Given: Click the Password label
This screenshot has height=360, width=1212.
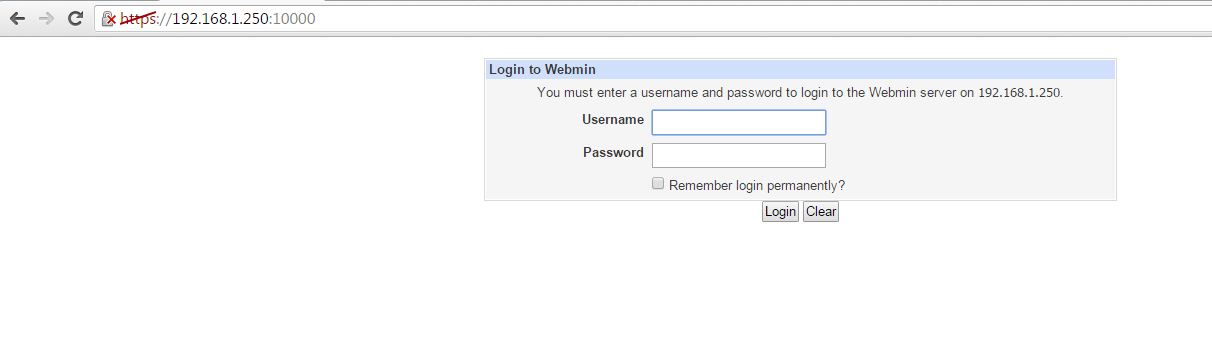Looking at the screenshot, I should click(613, 153).
